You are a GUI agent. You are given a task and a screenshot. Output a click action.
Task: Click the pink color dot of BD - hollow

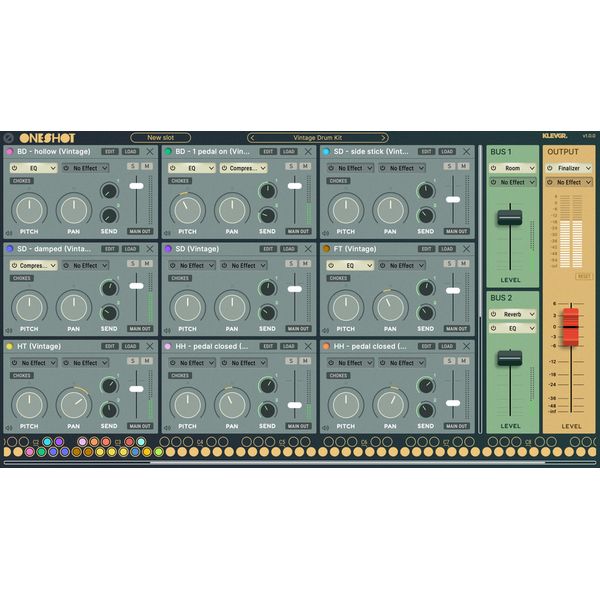[10, 152]
